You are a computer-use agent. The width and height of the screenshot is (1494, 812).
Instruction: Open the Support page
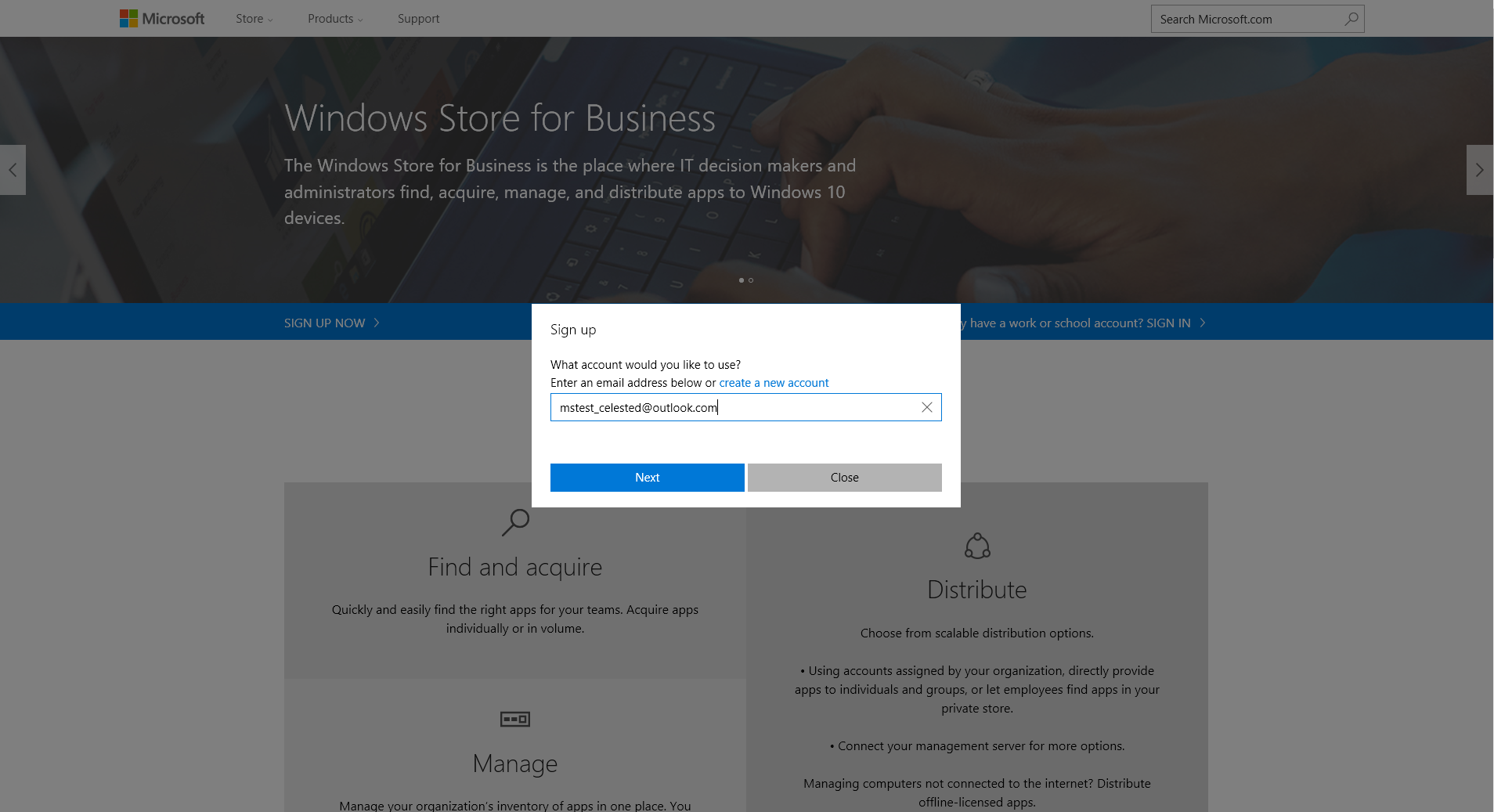tap(418, 19)
